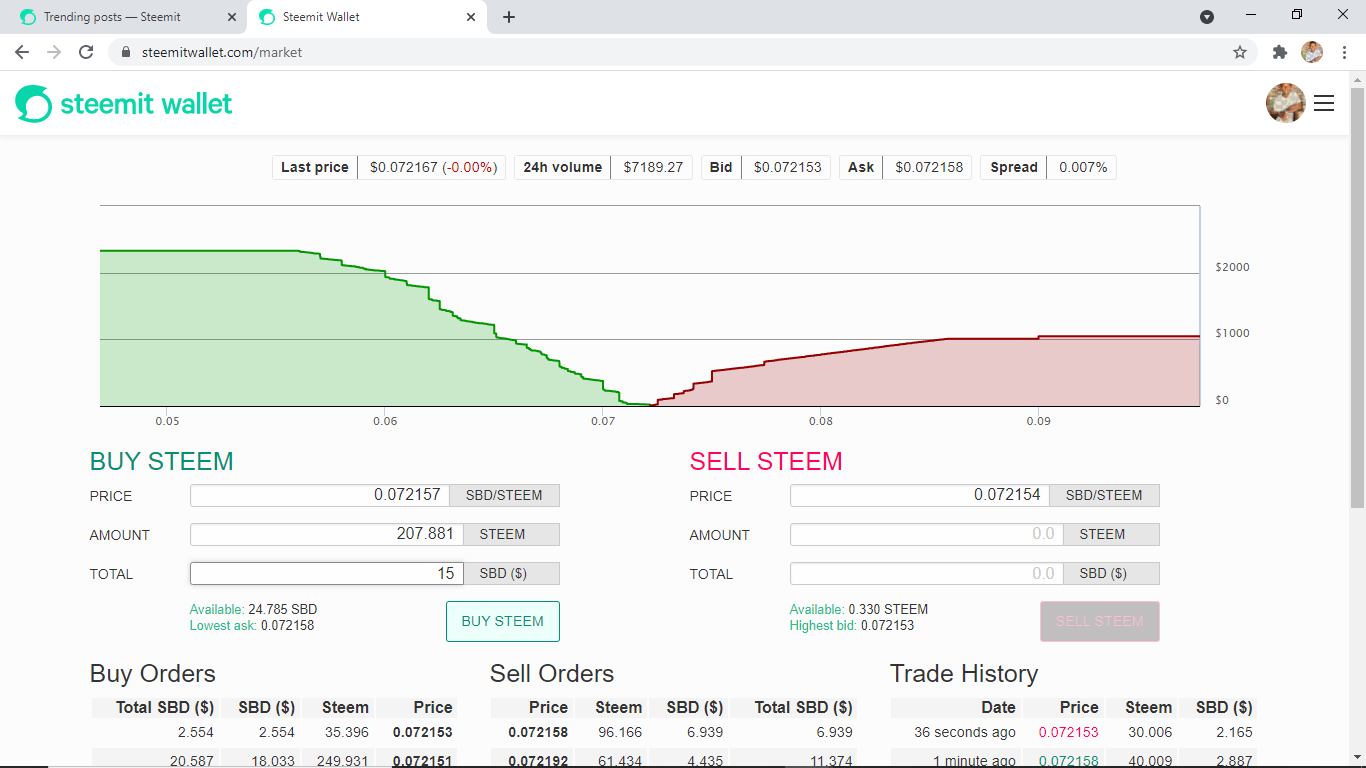1366x768 pixels.
Task: Open the hamburger menu icon
Action: point(1324,103)
